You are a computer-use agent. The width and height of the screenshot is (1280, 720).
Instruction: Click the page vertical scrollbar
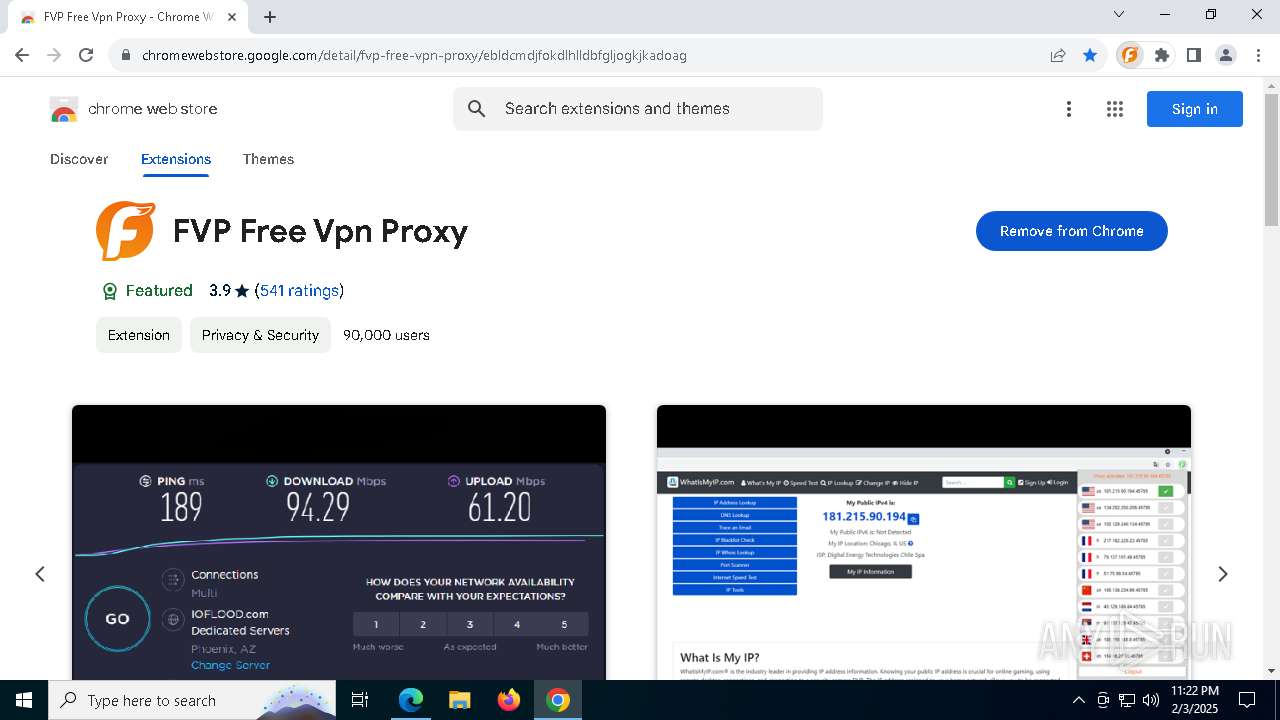[1271, 160]
